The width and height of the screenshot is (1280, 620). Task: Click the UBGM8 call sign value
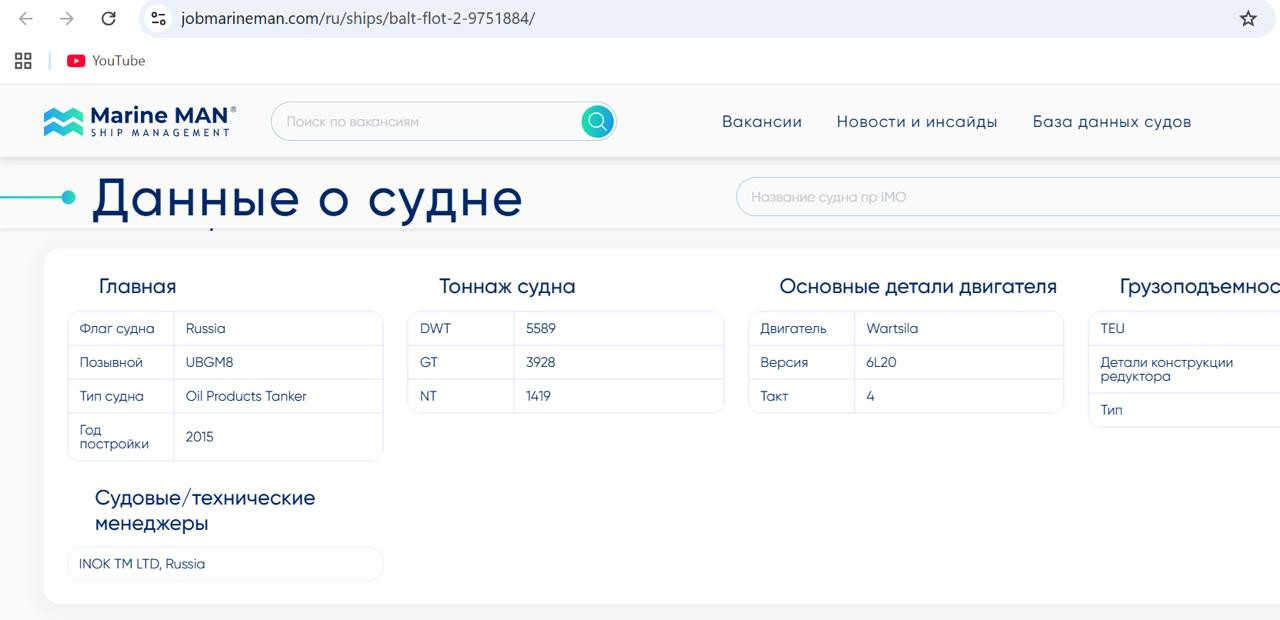[209, 362]
